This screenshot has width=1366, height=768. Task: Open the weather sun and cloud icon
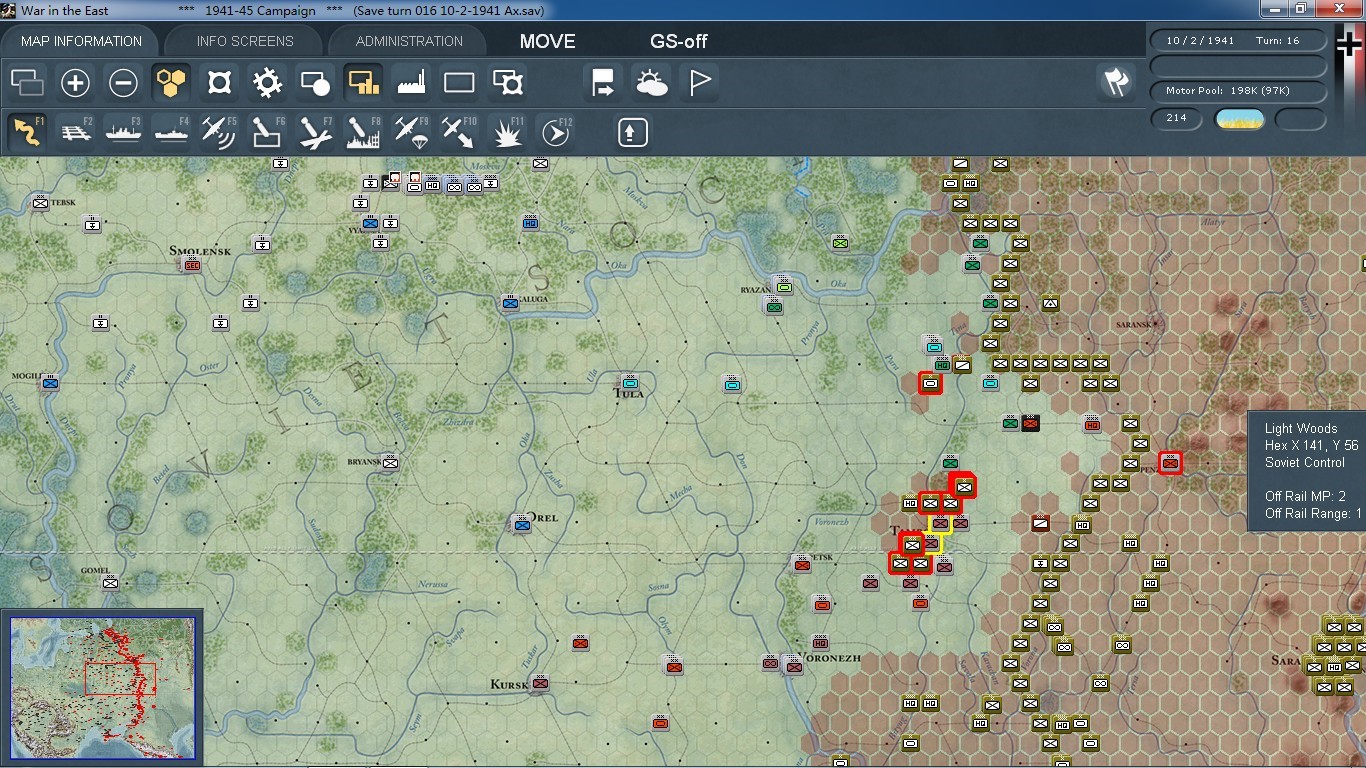[x=651, y=83]
